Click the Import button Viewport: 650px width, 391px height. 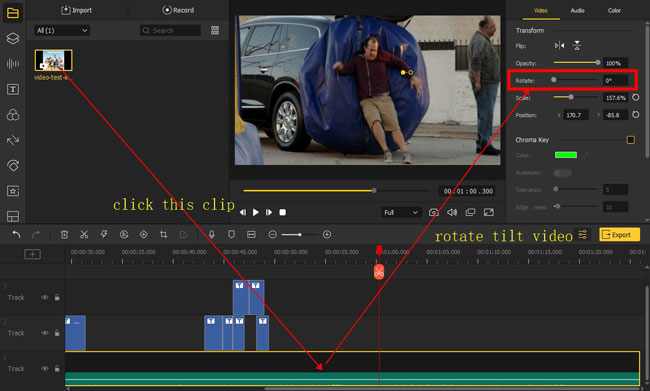coord(77,10)
